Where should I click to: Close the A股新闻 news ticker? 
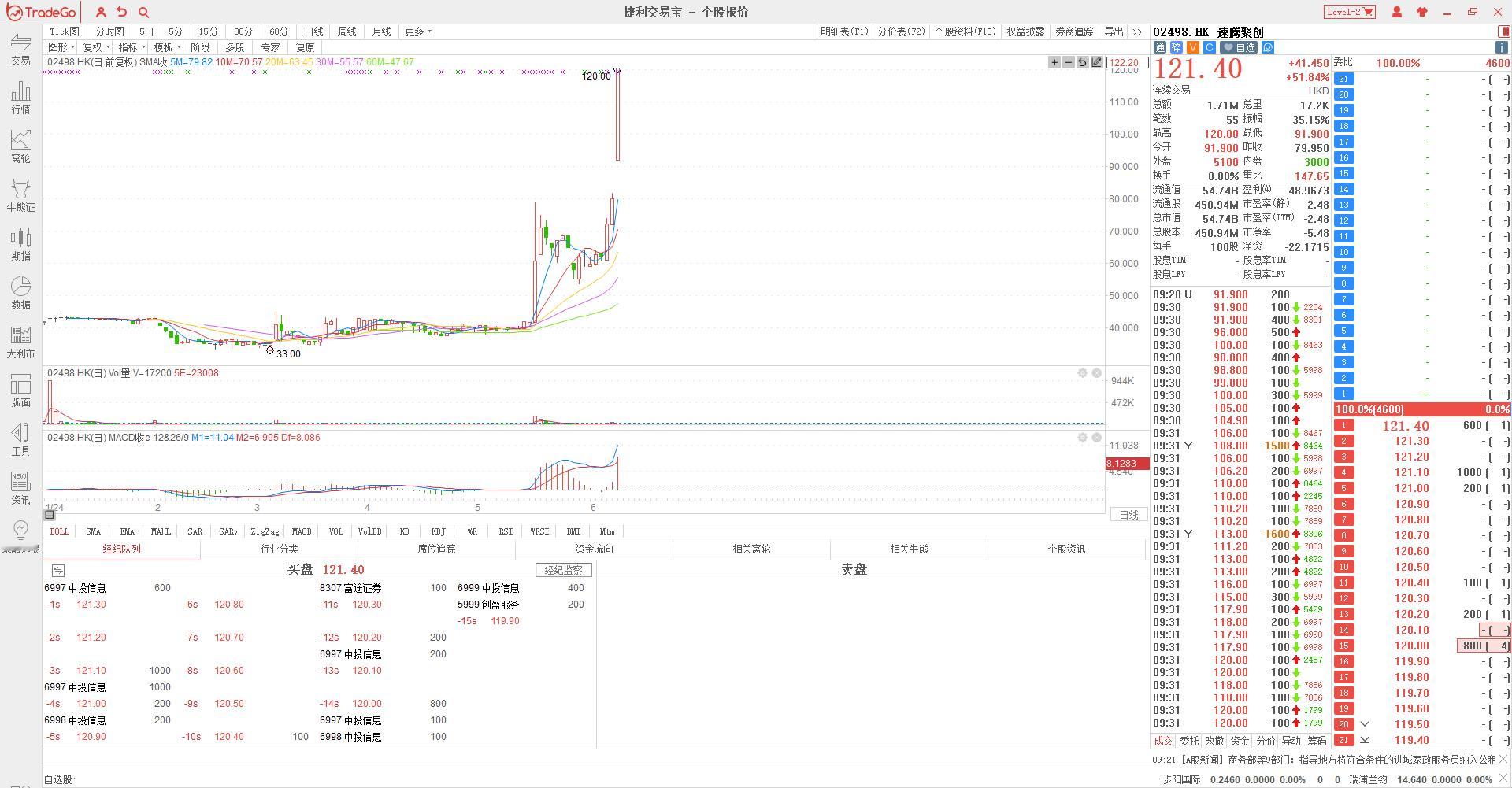click(x=1504, y=760)
